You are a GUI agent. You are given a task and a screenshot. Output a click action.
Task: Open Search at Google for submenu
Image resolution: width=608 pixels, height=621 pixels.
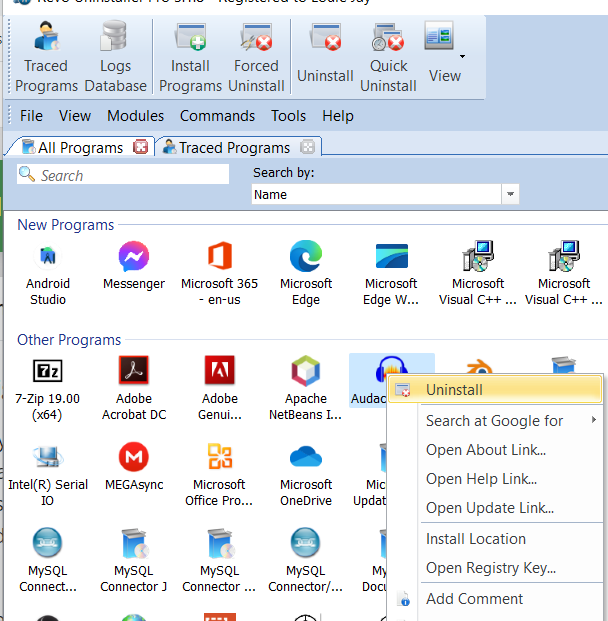tap(495, 421)
